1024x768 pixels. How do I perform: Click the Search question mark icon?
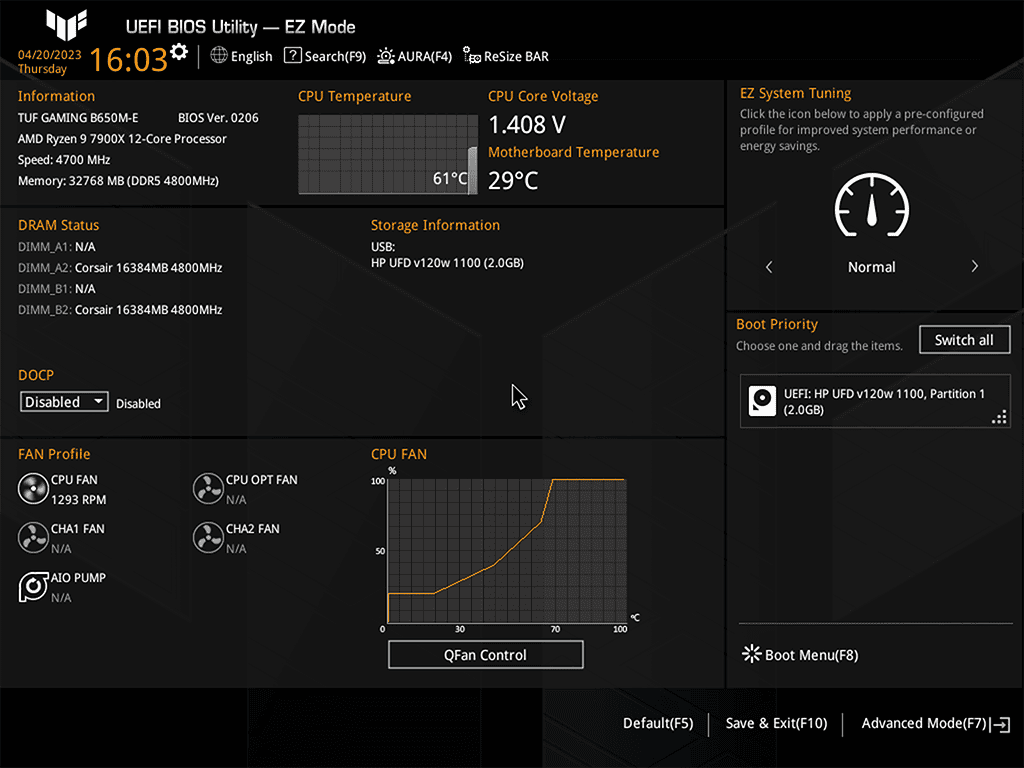coord(293,56)
